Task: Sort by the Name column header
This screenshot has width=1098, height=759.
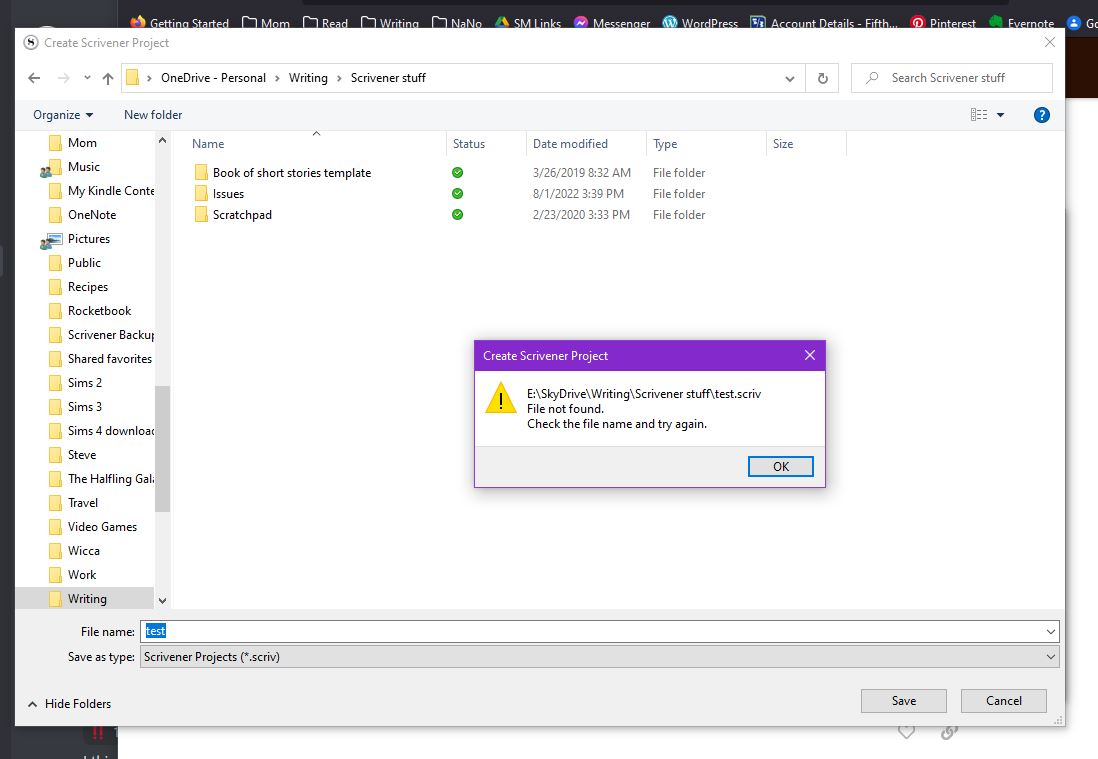Action: pyautogui.click(x=208, y=144)
